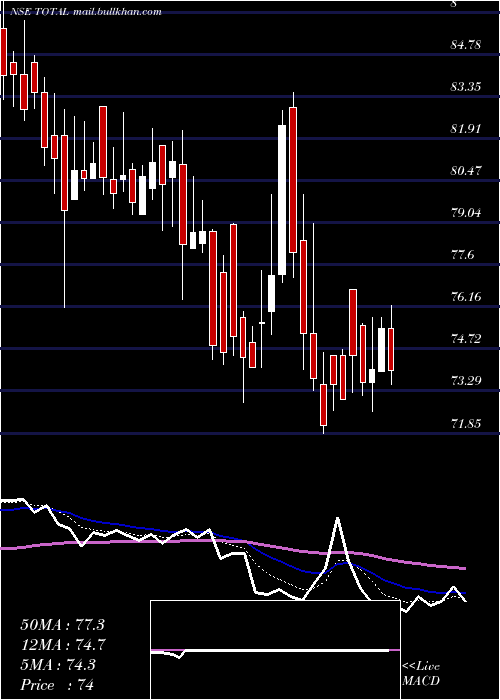Click the 12MA : 74.7 readout

tap(62, 645)
